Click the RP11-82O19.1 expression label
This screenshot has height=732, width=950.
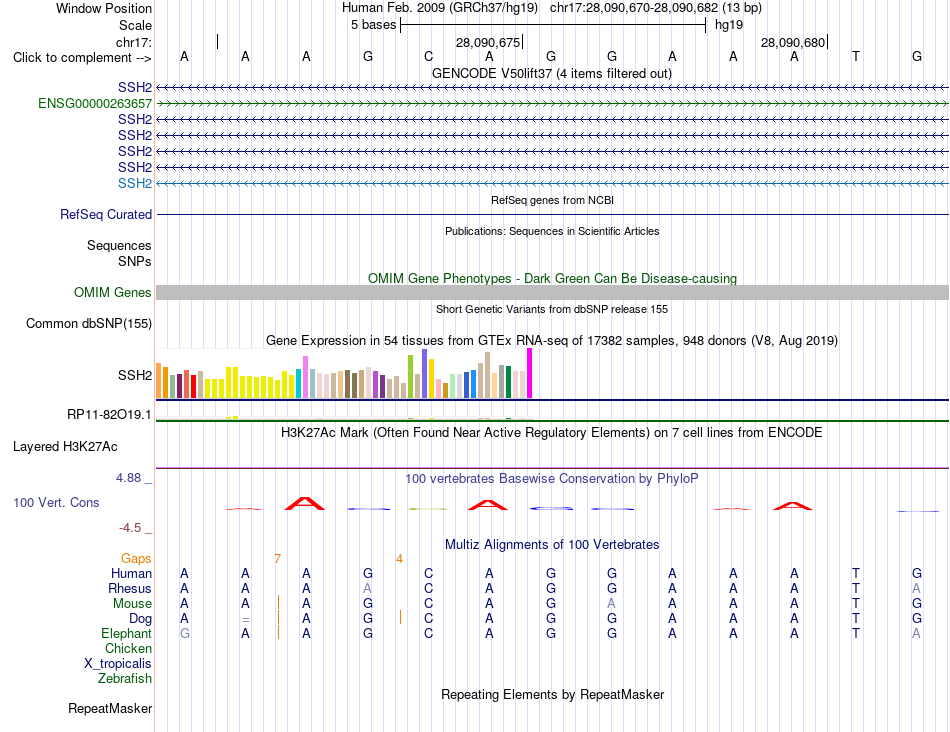pyautogui.click(x=108, y=414)
